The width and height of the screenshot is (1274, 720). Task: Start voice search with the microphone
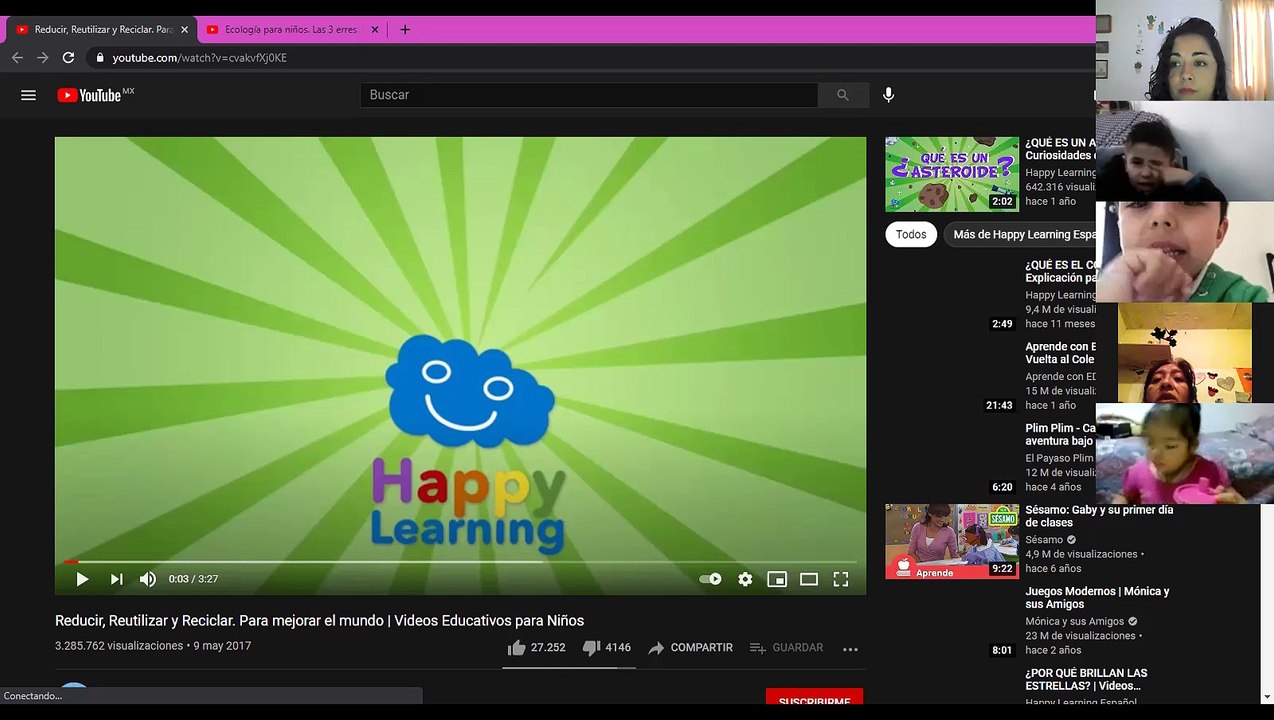point(888,95)
